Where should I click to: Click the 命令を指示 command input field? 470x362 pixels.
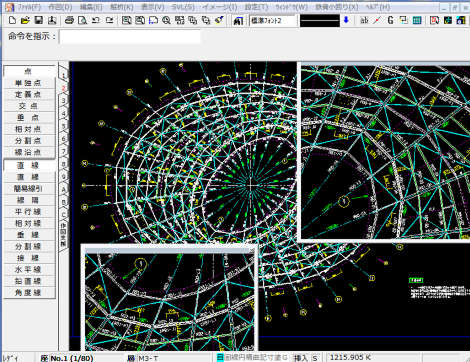coord(130,36)
